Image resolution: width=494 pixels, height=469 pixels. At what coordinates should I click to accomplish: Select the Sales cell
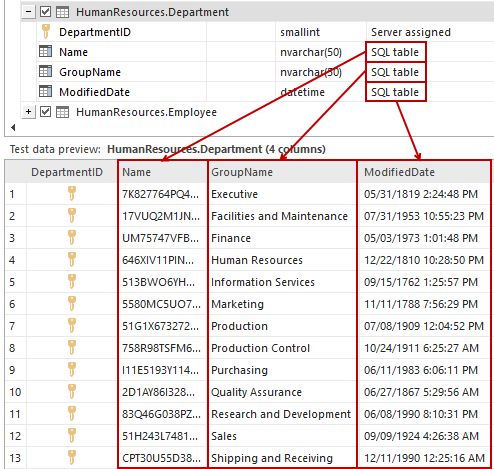pyautogui.click(x=282, y=436)
